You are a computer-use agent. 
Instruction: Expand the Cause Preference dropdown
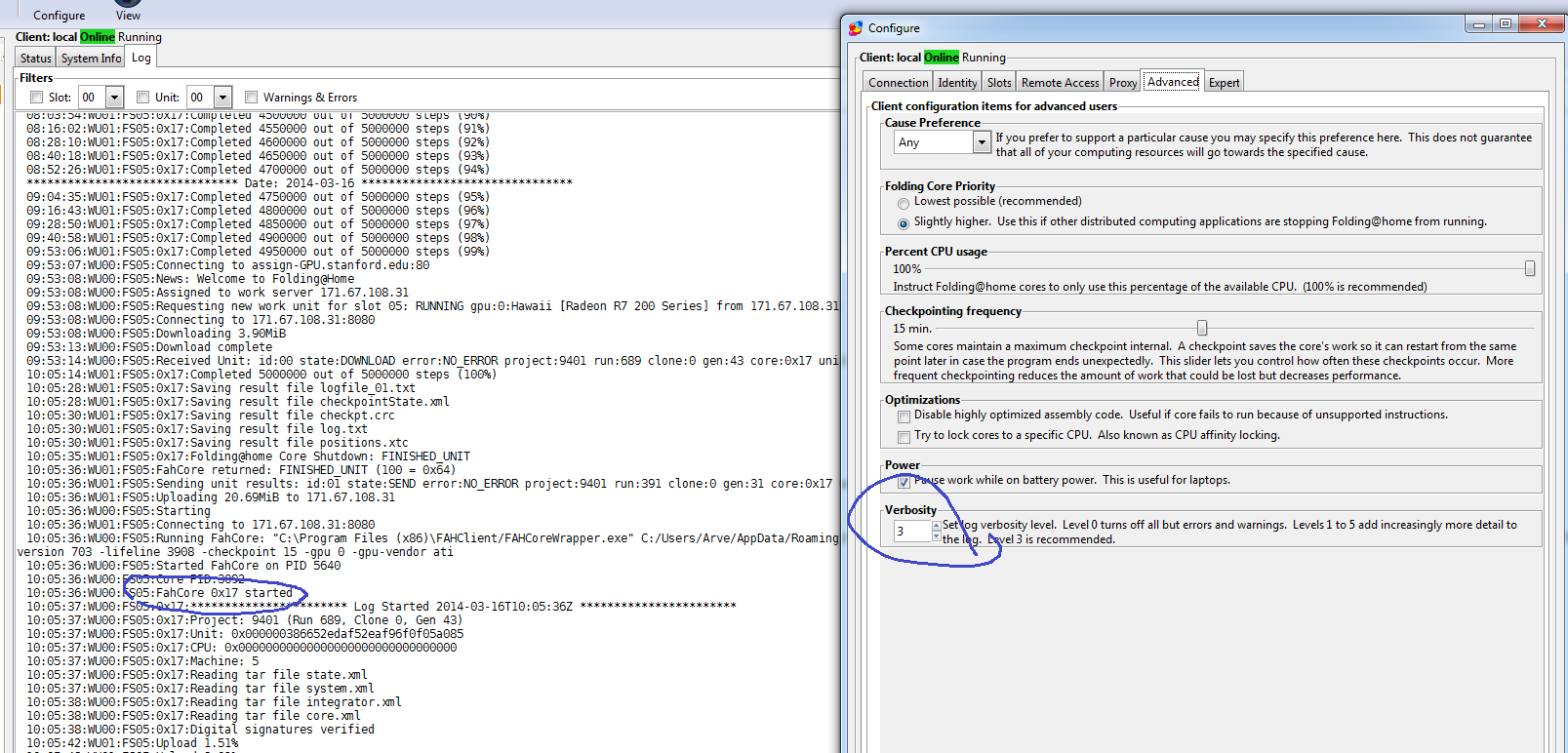click(982, 142)
